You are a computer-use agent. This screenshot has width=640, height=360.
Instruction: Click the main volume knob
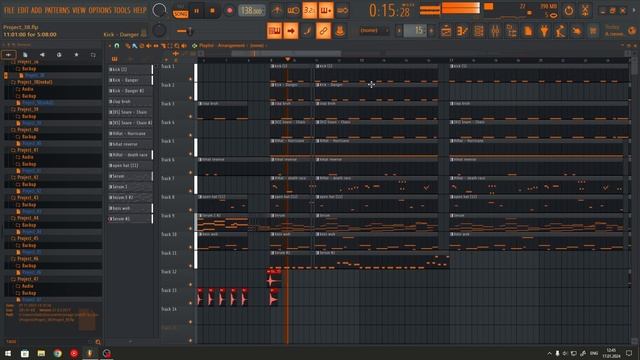159,10
